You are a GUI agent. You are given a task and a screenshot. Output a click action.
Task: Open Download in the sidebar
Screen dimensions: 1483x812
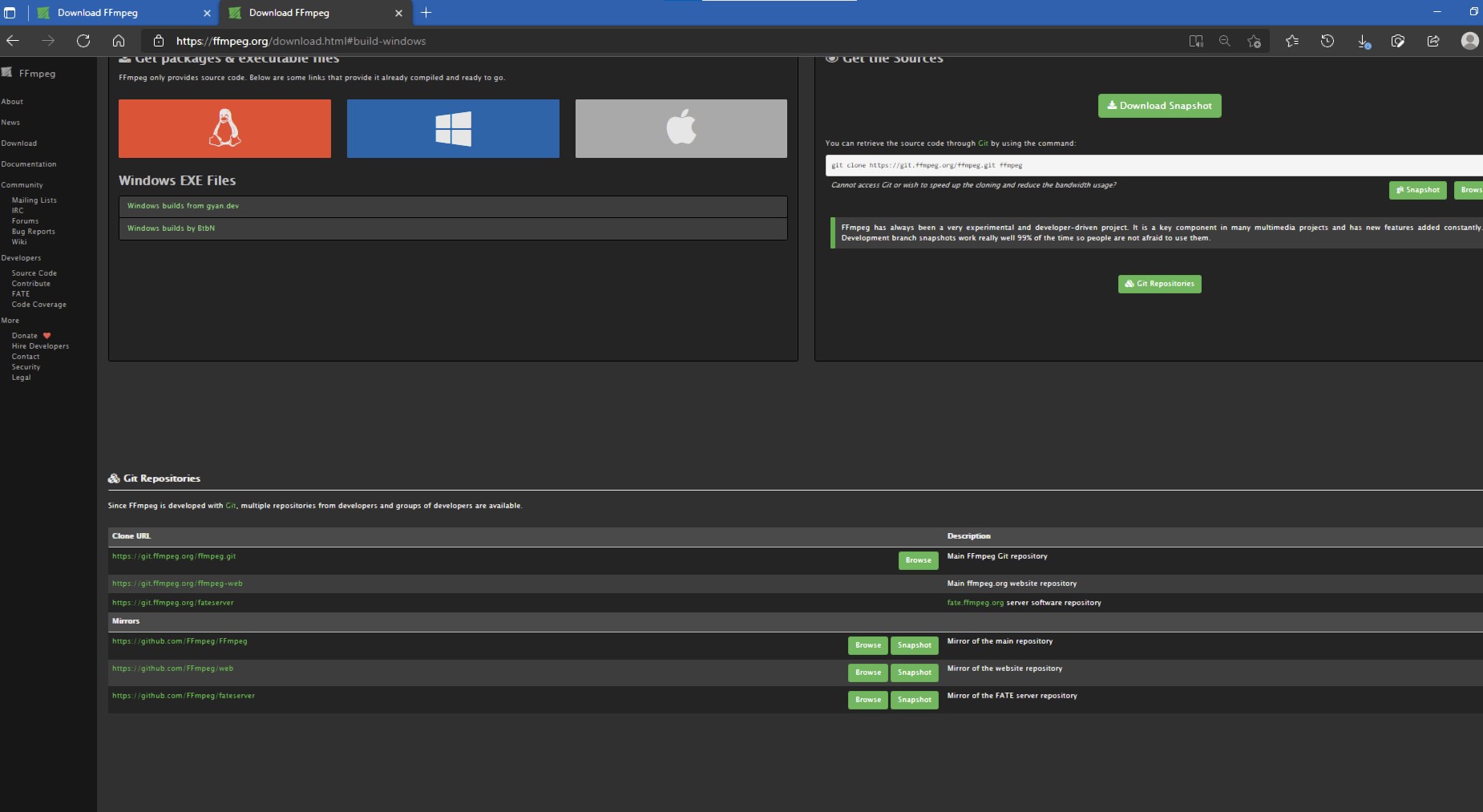point(19,143)
